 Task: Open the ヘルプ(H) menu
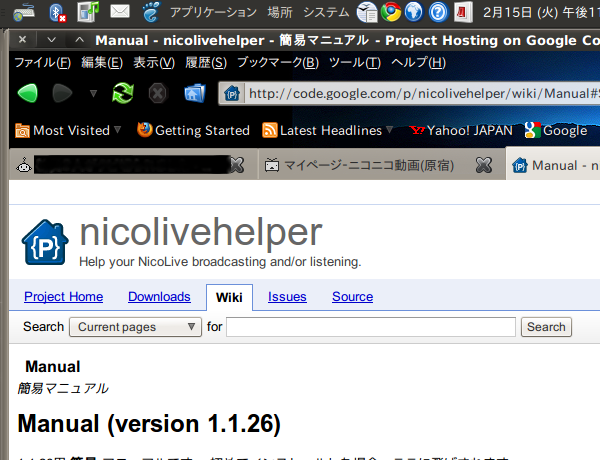tap(418, 62)
